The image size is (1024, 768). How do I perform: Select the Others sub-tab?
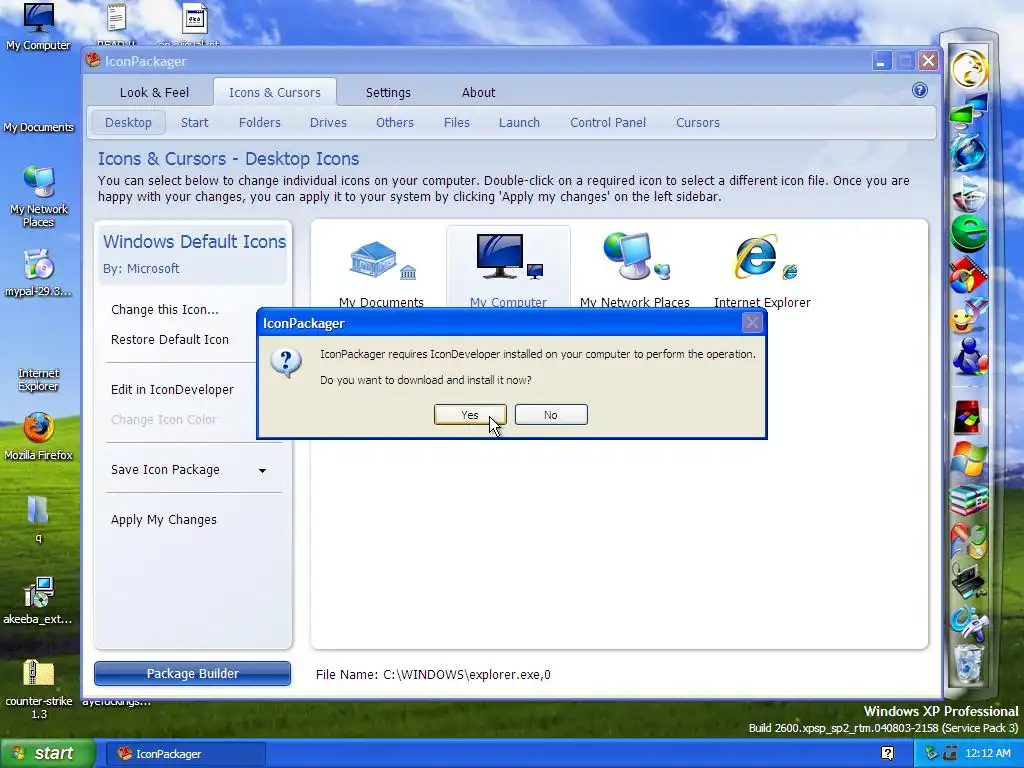click(394, 123)
